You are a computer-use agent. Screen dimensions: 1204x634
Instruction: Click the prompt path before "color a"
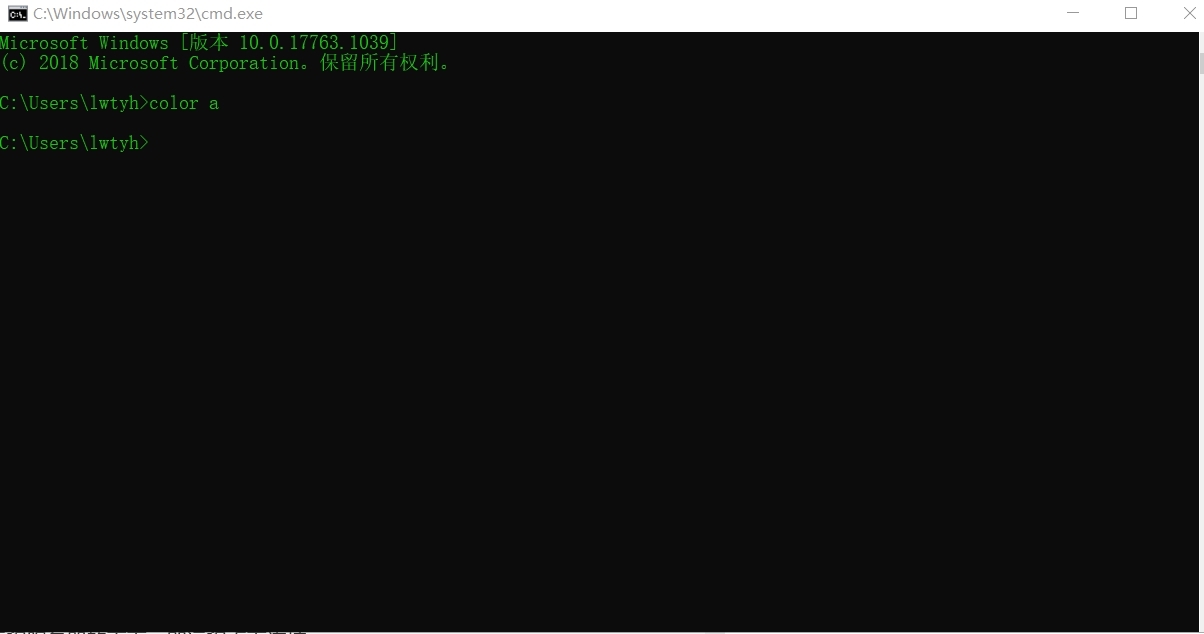74,103
